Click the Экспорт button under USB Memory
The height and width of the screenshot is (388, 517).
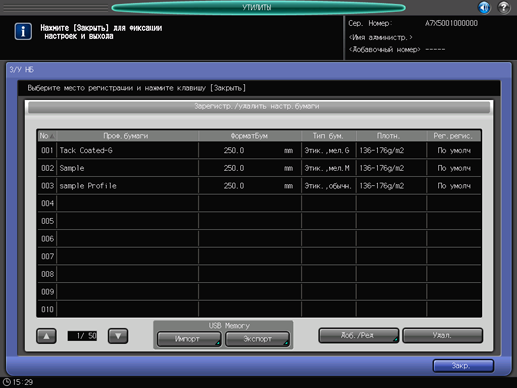257,339
